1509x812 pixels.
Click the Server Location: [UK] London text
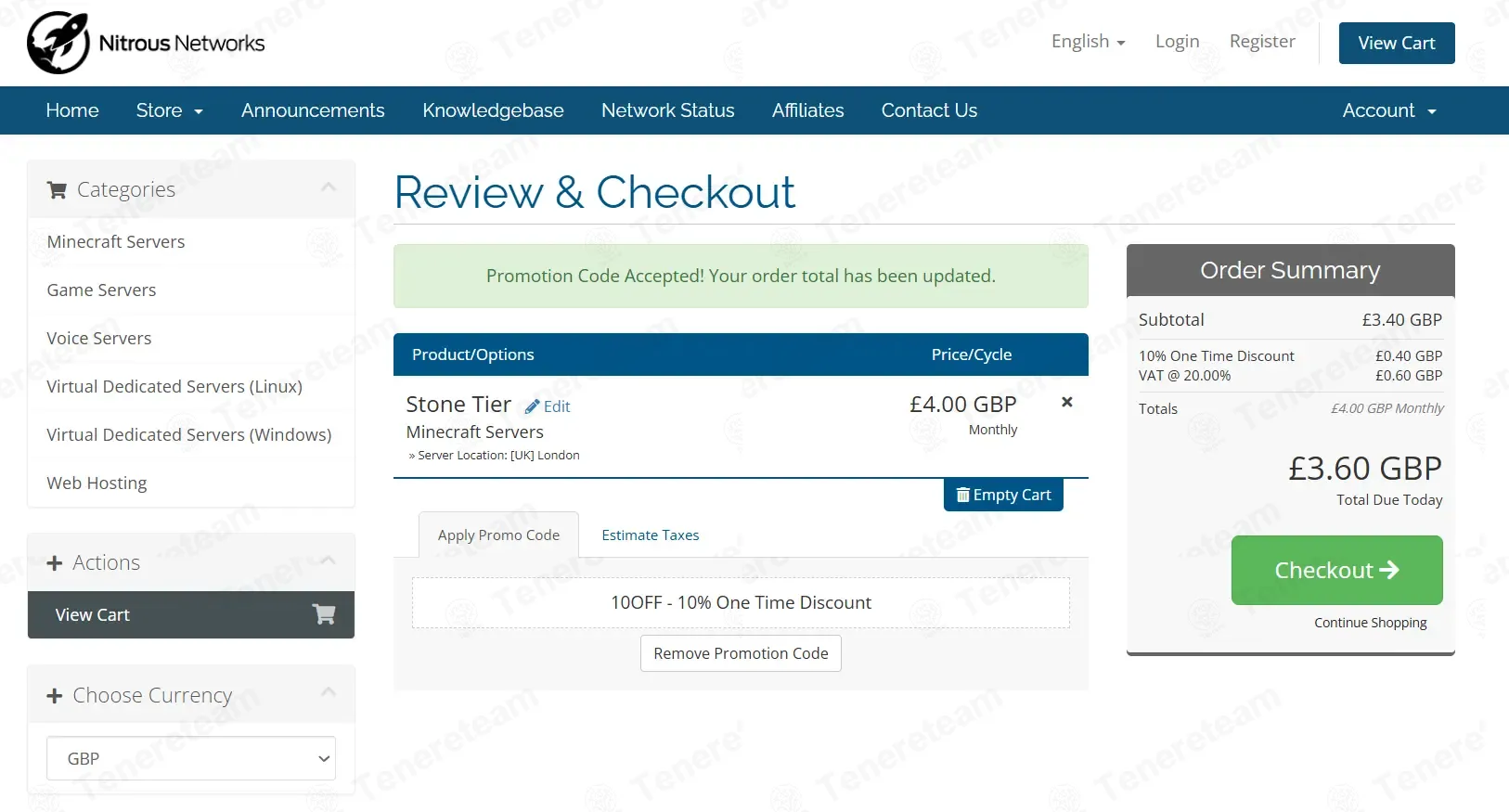tap(495, 455)
